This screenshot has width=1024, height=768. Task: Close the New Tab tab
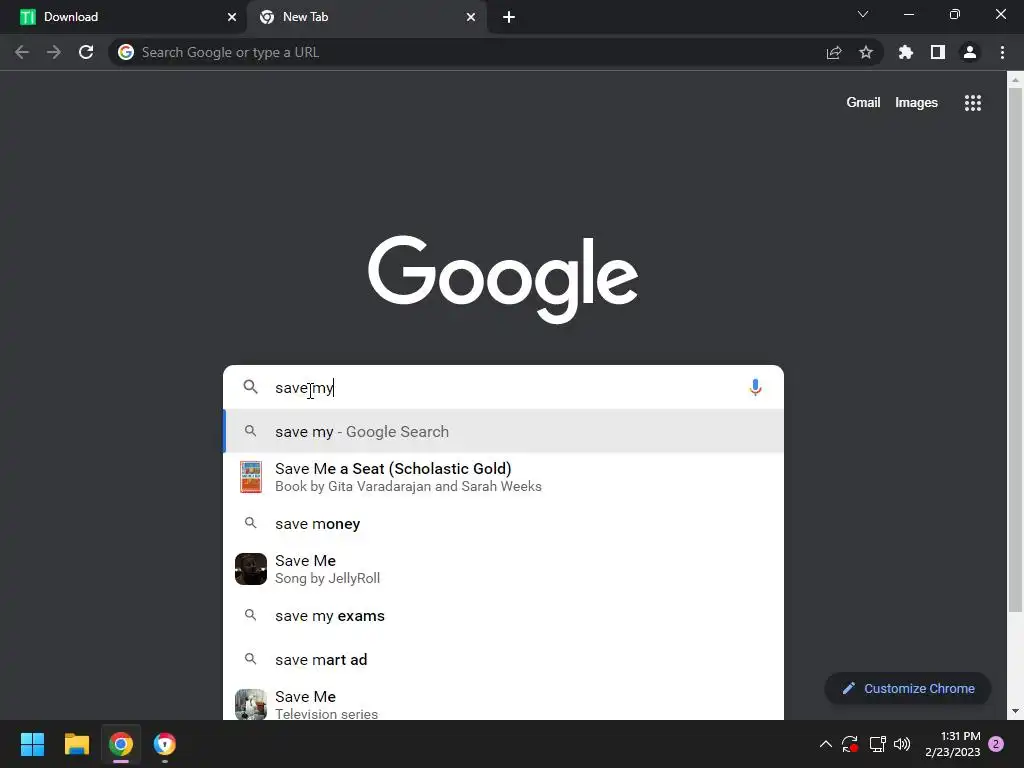coord(471,17)
